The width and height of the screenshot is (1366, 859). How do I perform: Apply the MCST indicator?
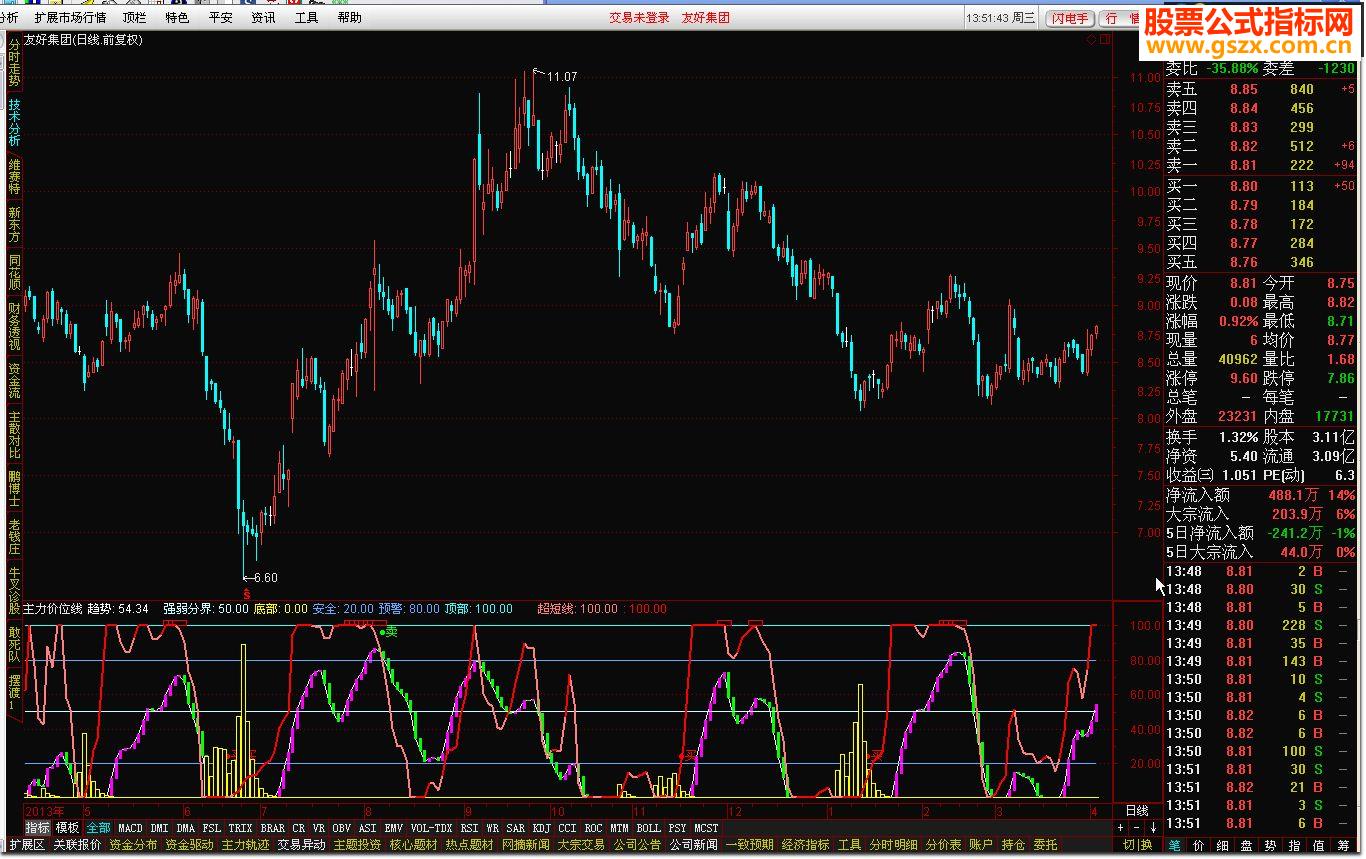pyautogui.click(x=706, y=828)
